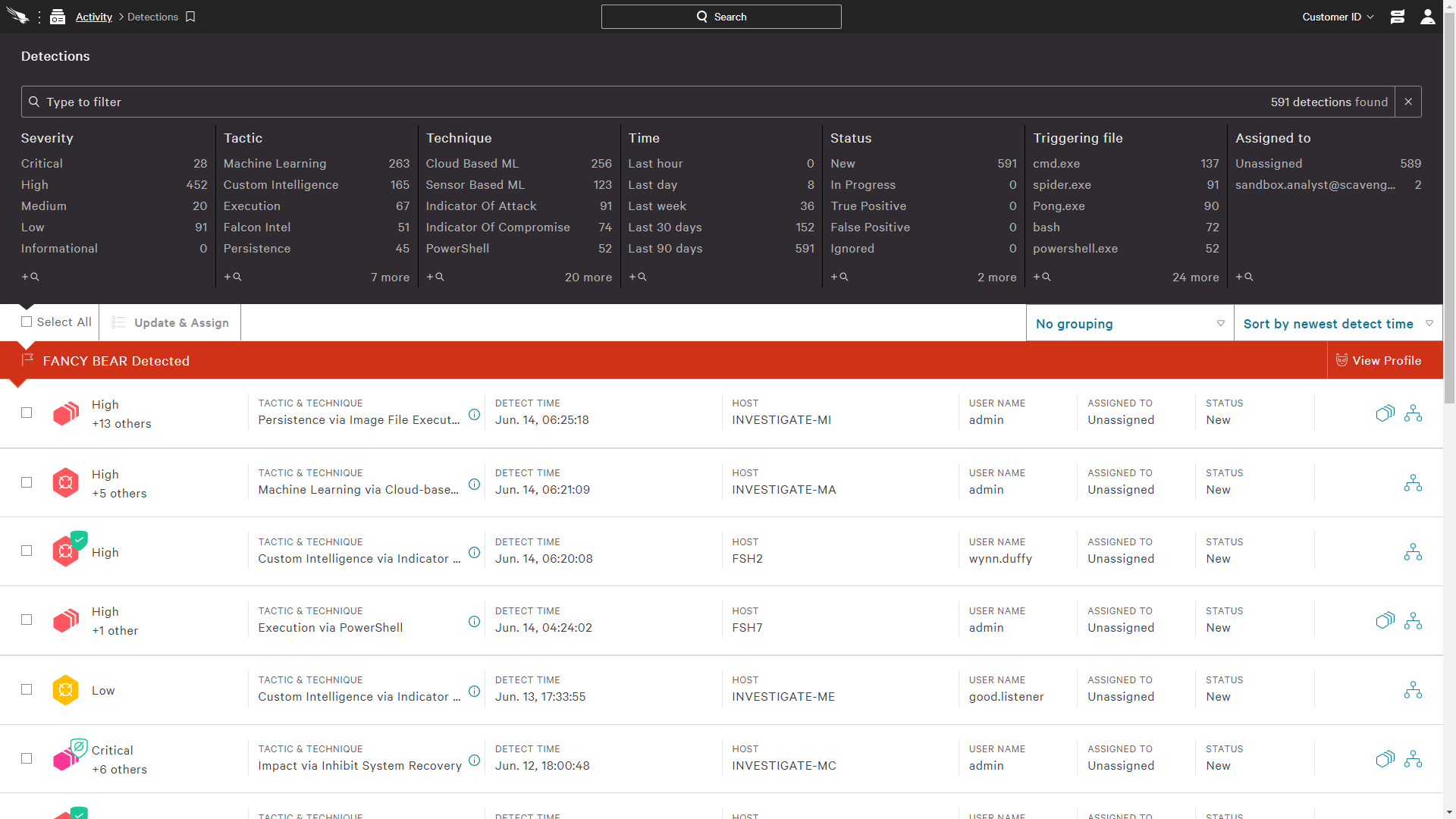This screenshot has height=819, width=1456.
Task: Open process tree for FSH2 detection
Action: 1413,552
